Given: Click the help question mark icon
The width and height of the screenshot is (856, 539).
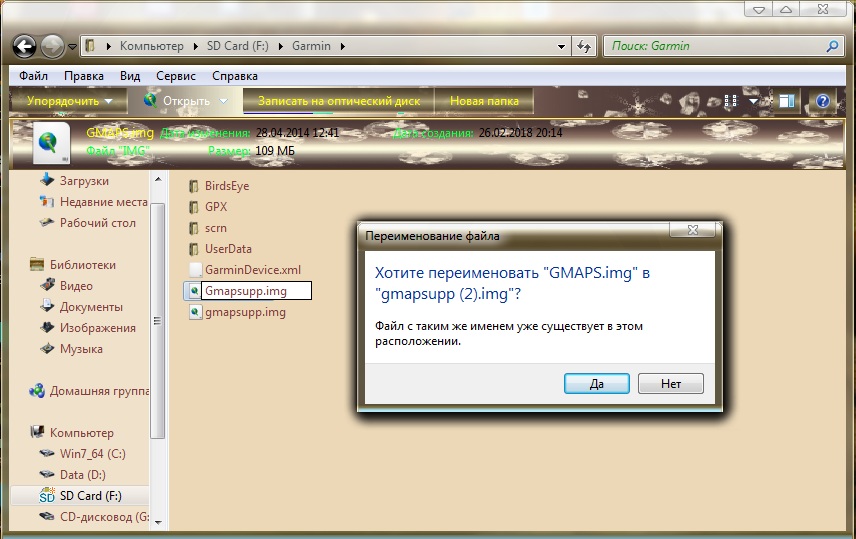Looking at the screenshot, I should pos(822,101).
